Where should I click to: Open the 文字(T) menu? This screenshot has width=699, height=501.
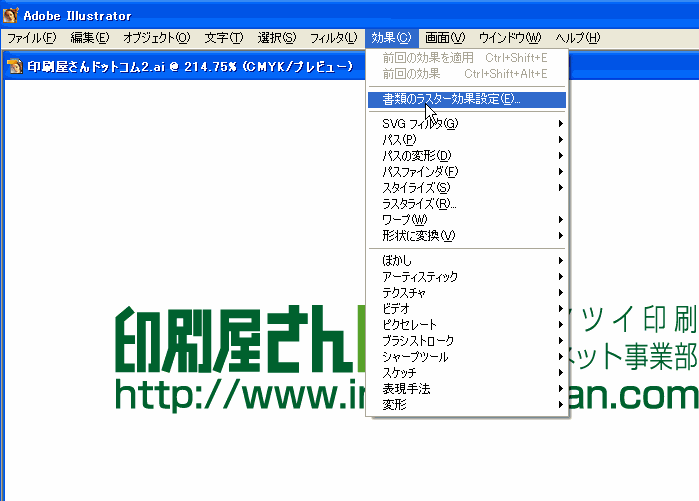(223, 38)
